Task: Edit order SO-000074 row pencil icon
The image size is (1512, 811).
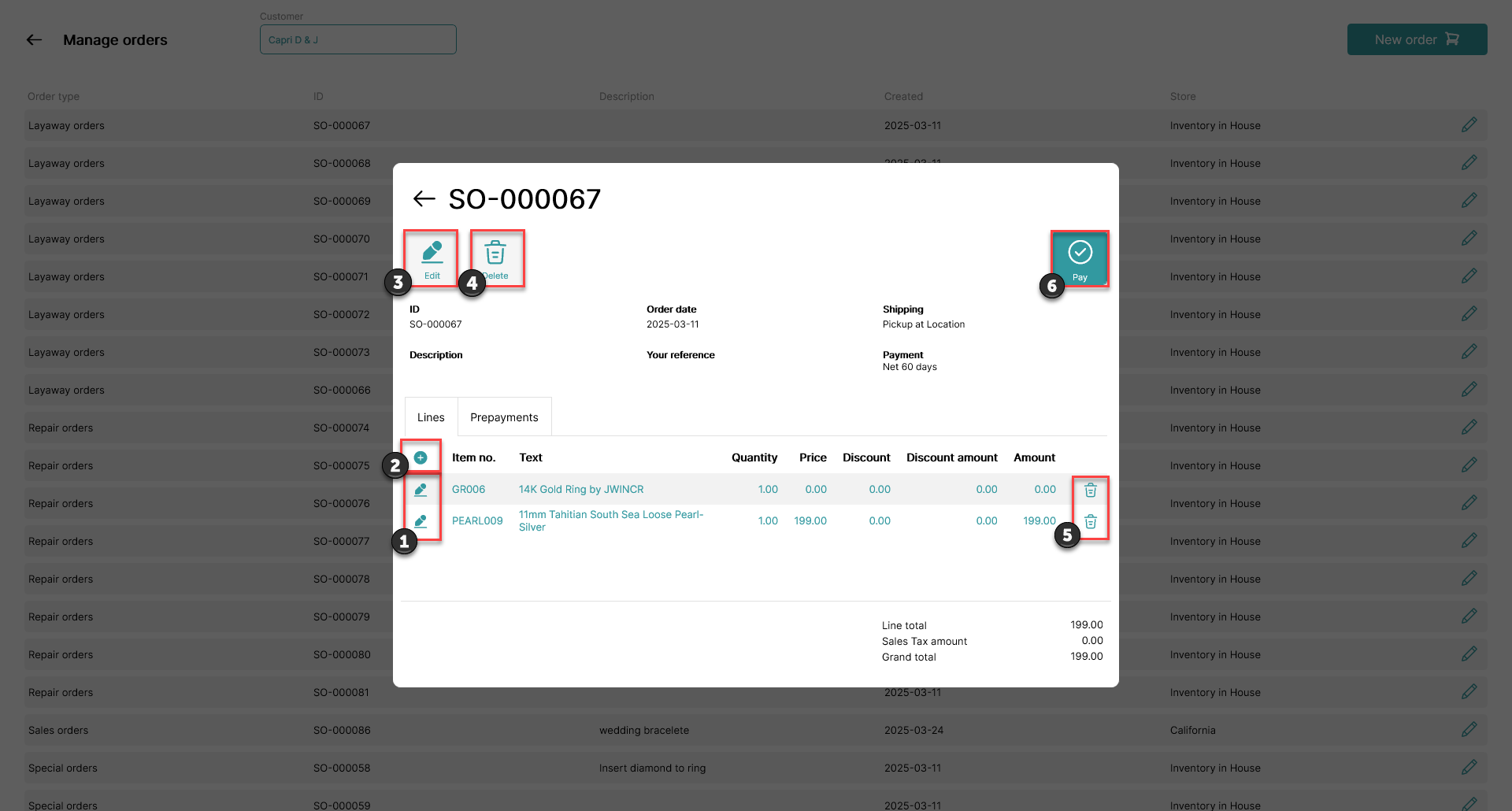Action: (1469, 428)
